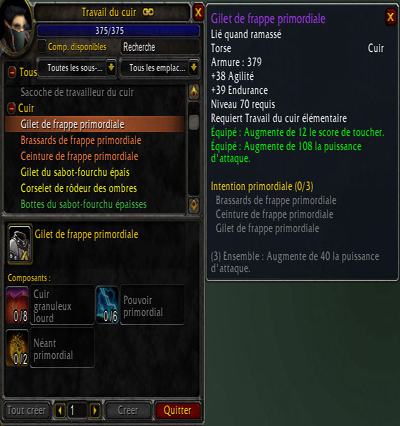Click the Pouvoir primordial reagent icon
Screen dimensions: 400x426
107,305
